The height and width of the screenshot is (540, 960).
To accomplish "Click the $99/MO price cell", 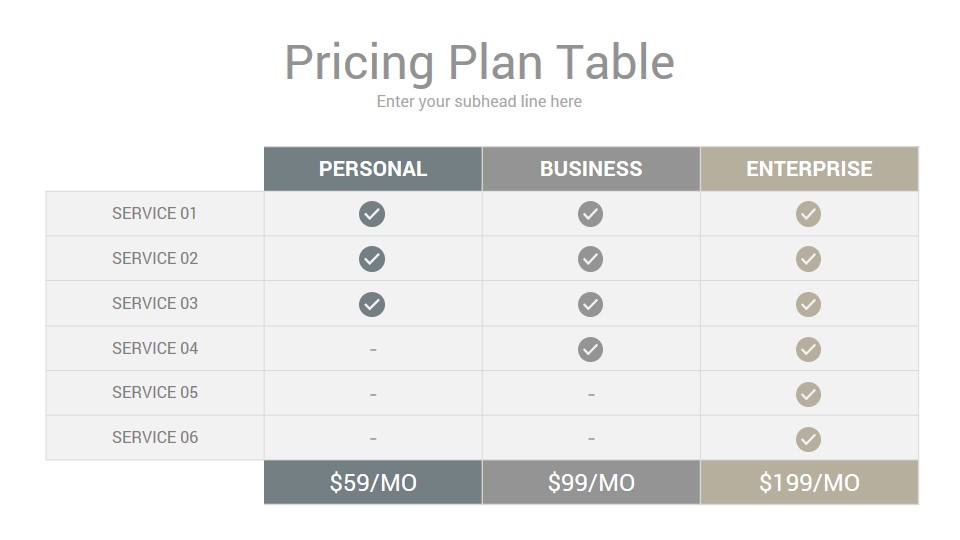I will 591,482.
